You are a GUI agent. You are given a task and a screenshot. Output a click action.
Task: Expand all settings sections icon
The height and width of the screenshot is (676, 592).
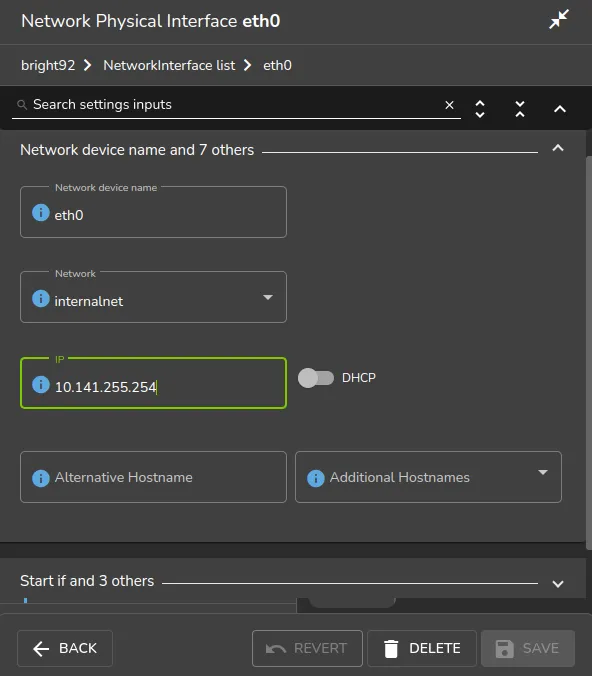(480, 109)
